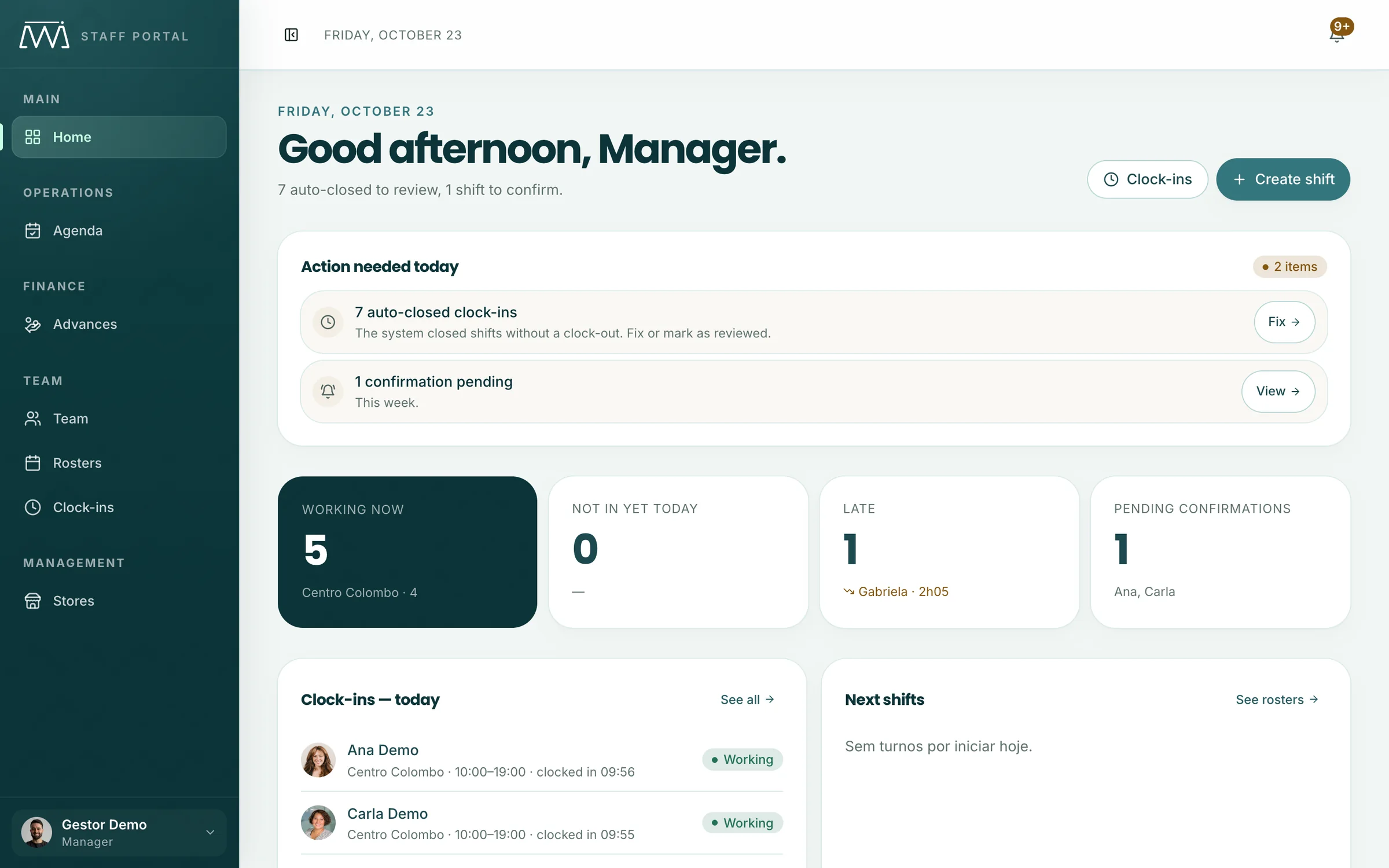Image resolution: width=1389 pixels, height=868 pixels.
Task: Click the Ana Demo name
Action: 383,750
